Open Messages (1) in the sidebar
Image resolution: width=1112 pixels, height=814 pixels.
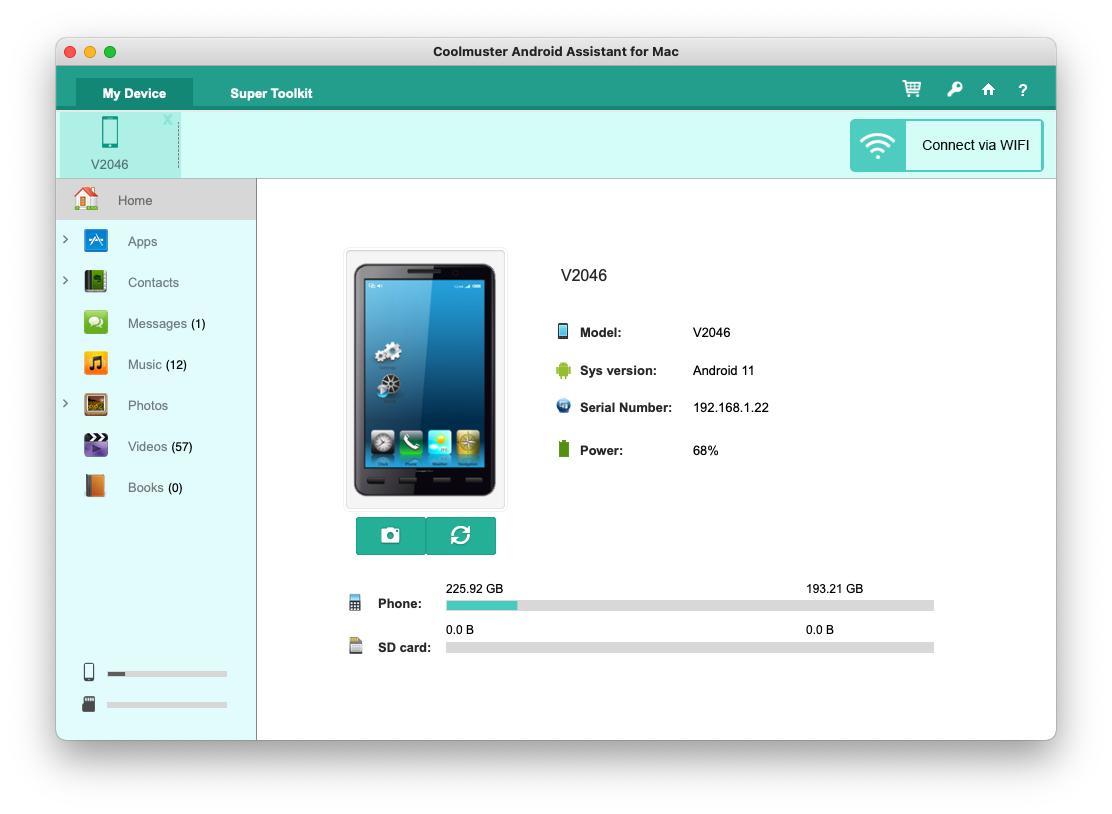tap(156, 323)
